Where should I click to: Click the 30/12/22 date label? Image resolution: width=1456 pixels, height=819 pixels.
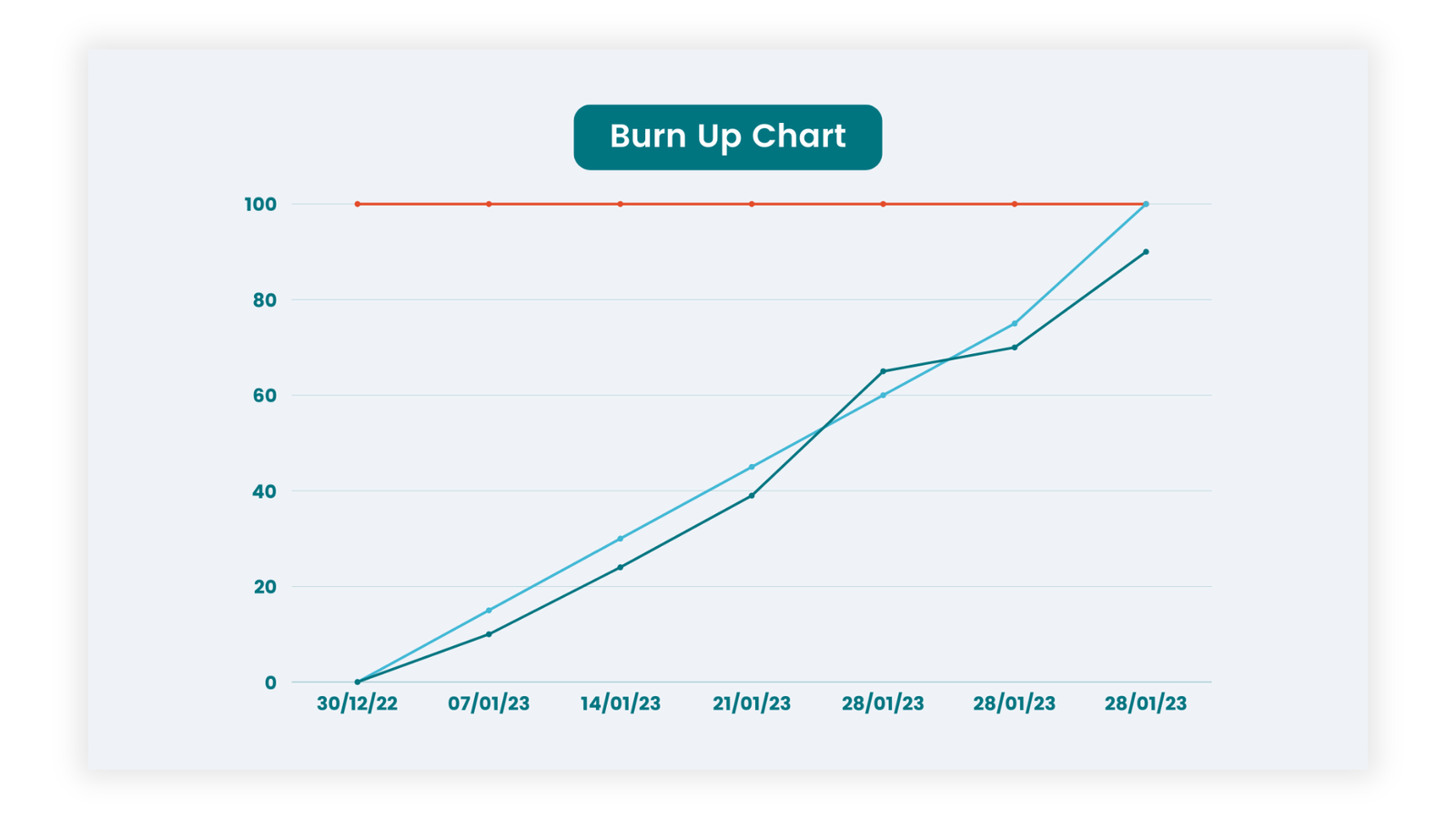pyautogui.click(x=357, y=703)
